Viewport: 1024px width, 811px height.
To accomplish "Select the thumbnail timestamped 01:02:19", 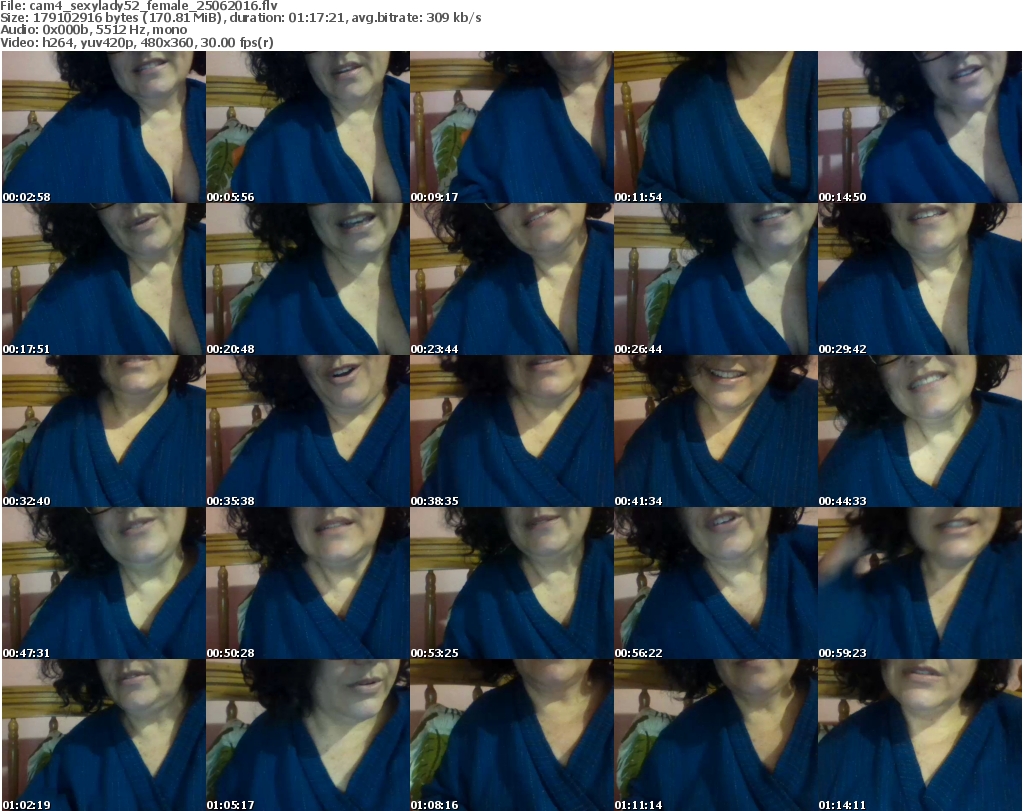I will 104,735.
